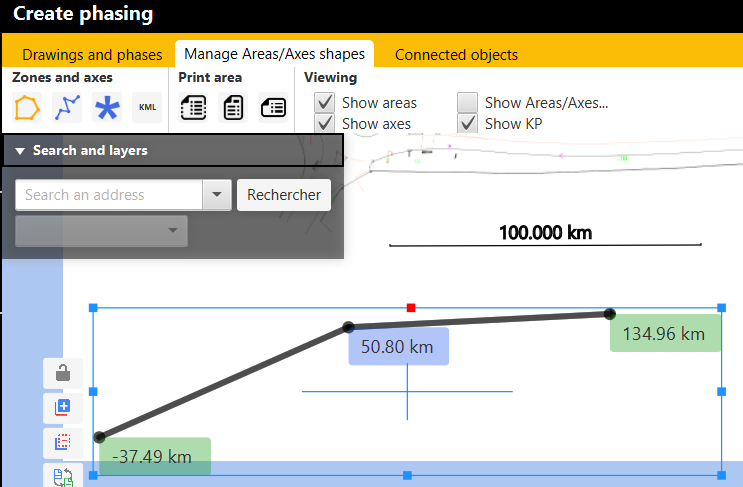
Task: Click the axis start vertex at -37.49 km
Action: (x=99, y=437)
